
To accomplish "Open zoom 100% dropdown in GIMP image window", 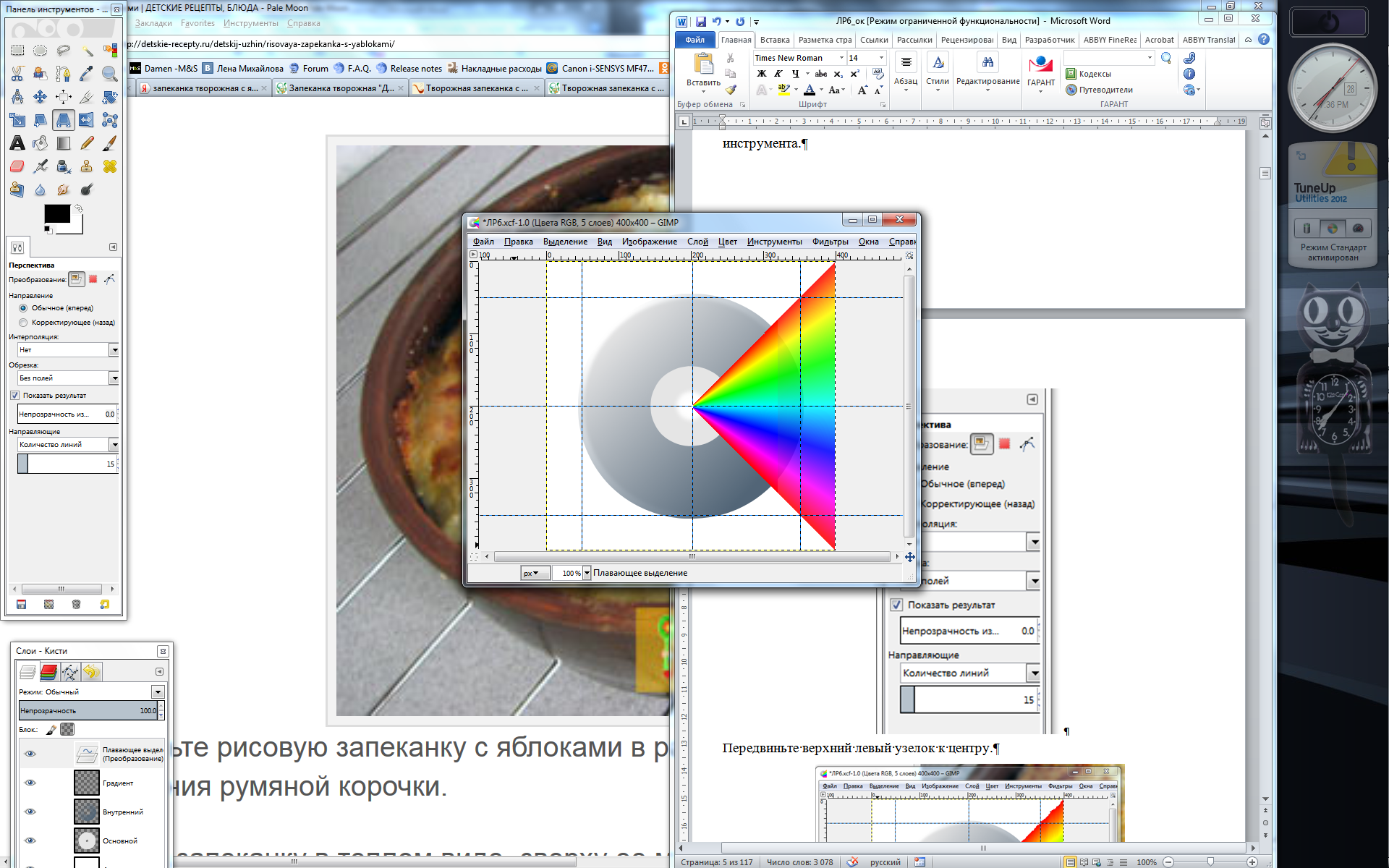I will (x=587, y=573).
